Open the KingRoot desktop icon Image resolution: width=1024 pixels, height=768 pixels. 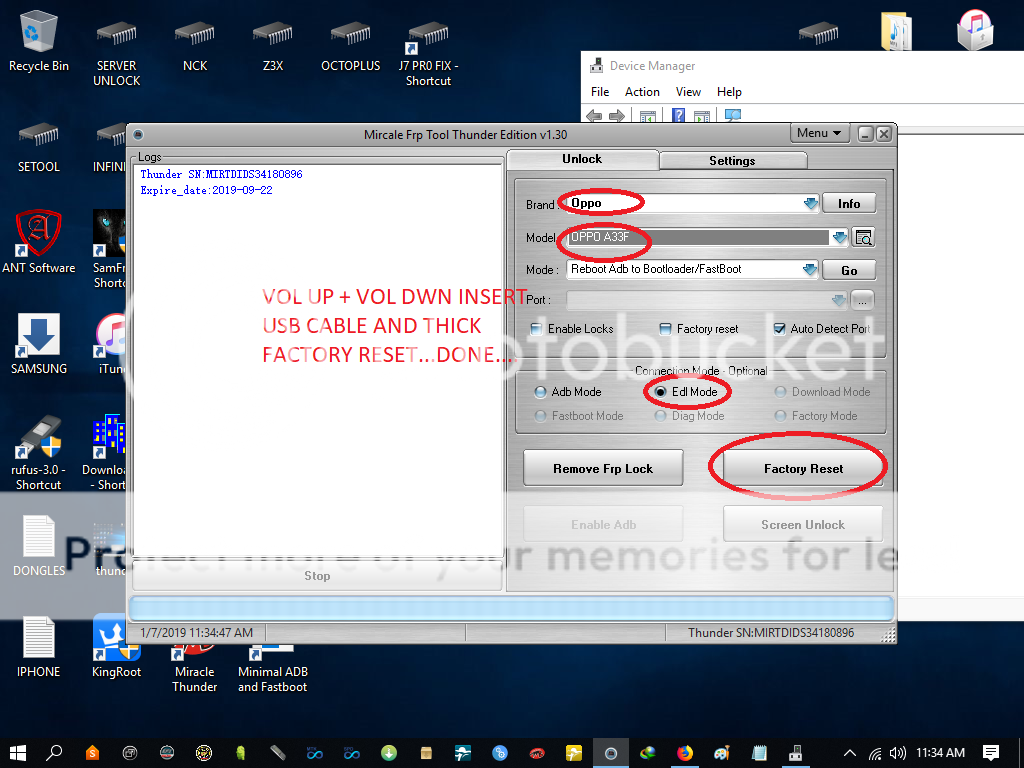point(116,645)
